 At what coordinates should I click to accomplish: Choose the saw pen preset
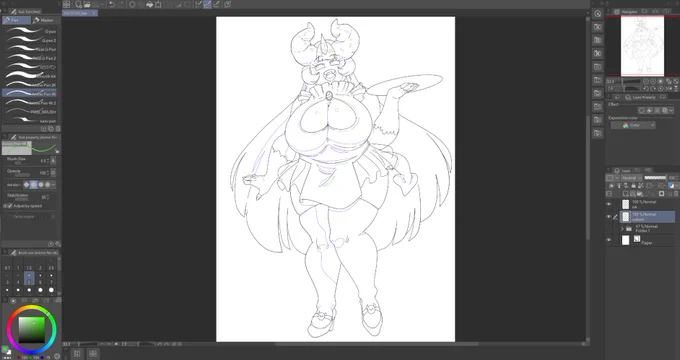tap(30, 121)
